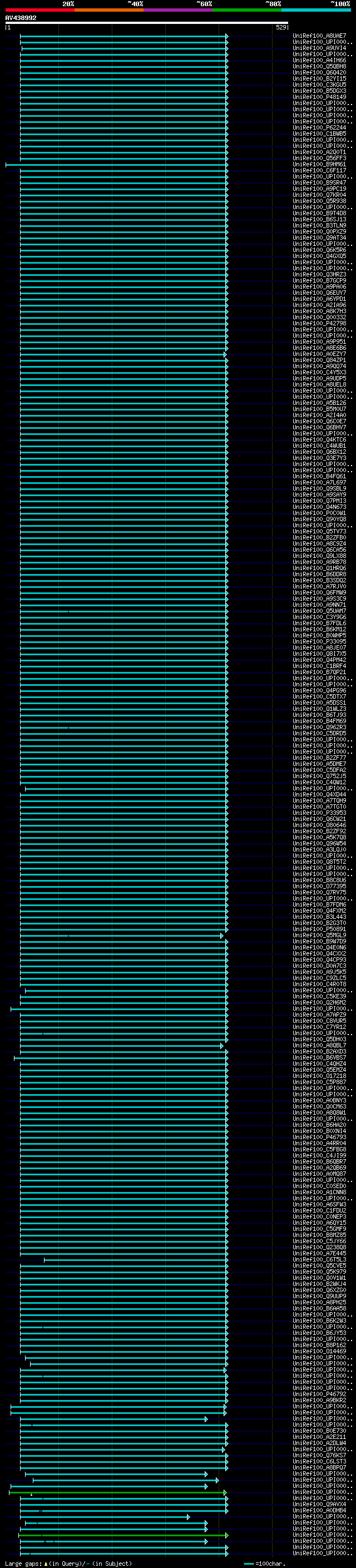The image size is (356, 1568).
Task: Select hit UniRef100_Q5MGL9
Action: [x=319, y=935]
